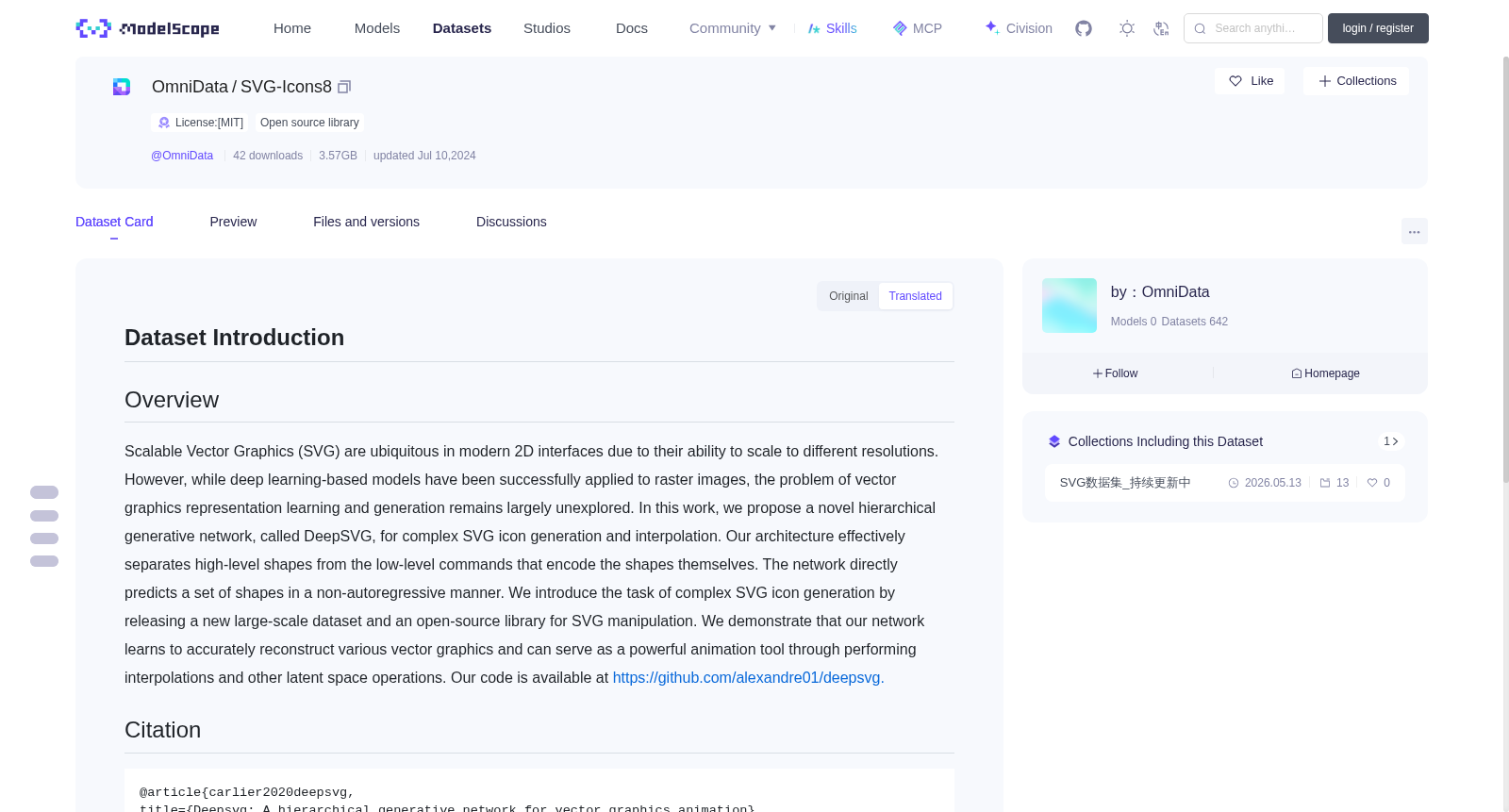Click the clock icon beside 2026.05.13
Screen dimensions: 1509x812
pyautogui.click(x=1234, y=483)
